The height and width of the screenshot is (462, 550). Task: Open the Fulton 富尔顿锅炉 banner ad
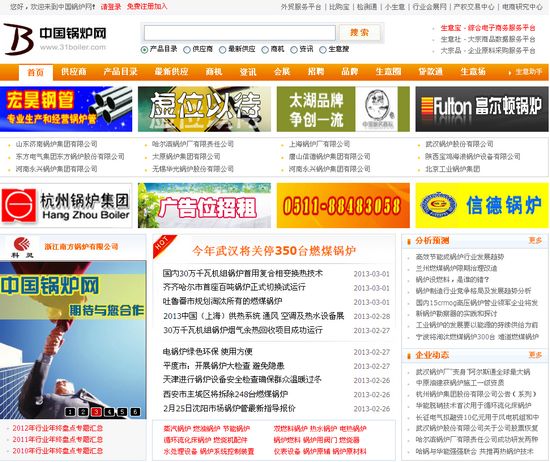tap(482, 109)
